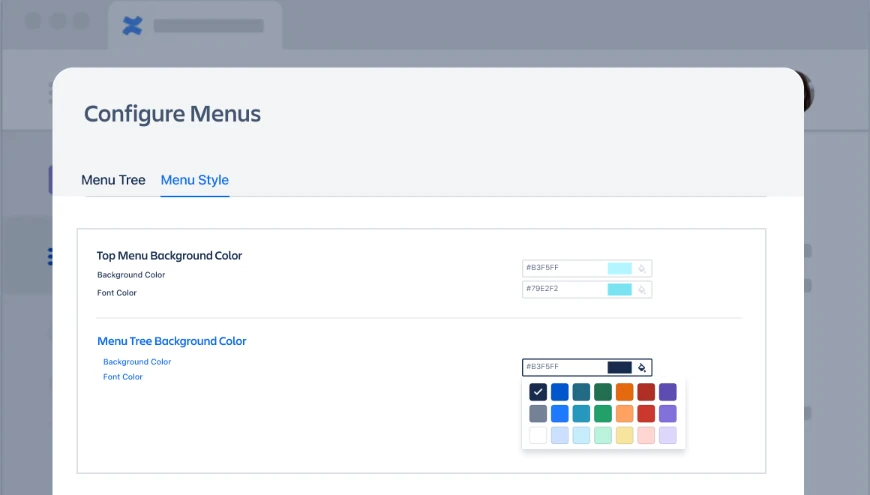
Task: Click the Menu Tree Background Color heading
Action: tap(172, 341)
